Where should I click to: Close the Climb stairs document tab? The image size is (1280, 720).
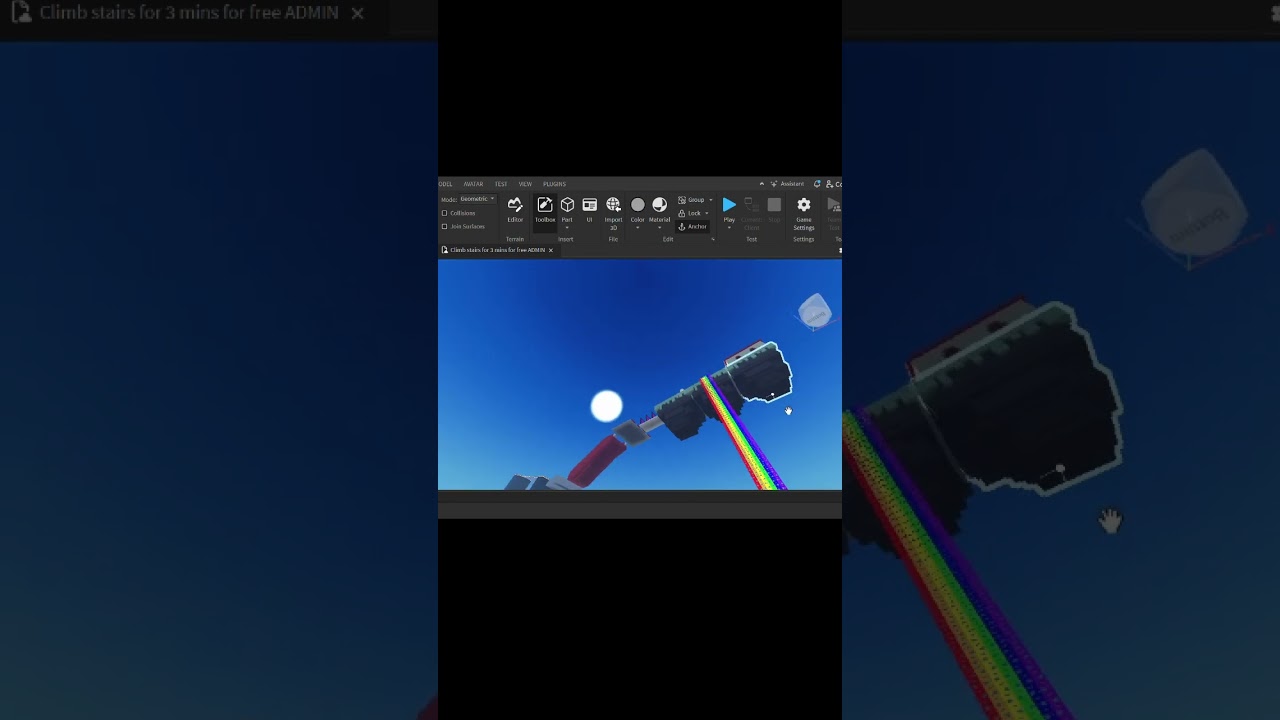(551, 250)
